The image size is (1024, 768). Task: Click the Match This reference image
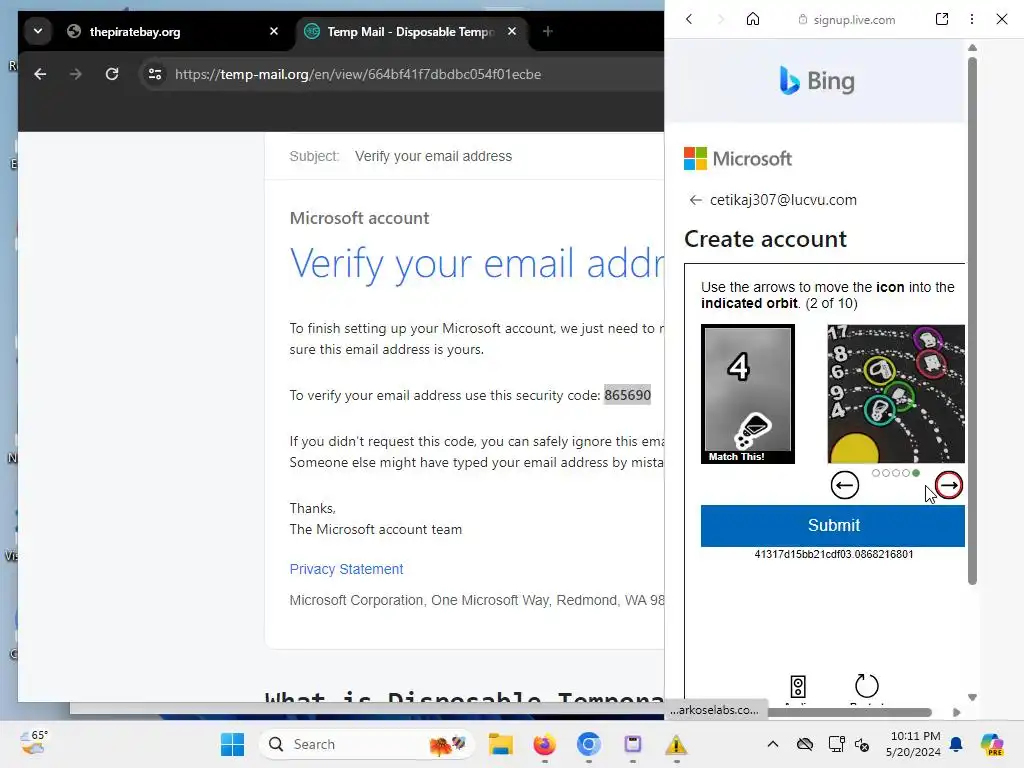coord(748,394)
